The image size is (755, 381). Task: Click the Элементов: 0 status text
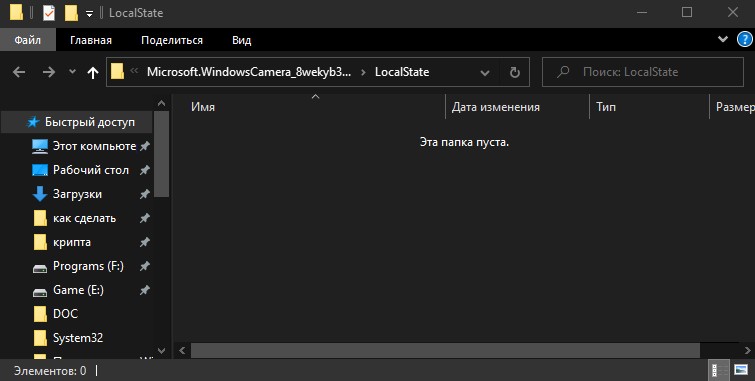click(50, 371)
